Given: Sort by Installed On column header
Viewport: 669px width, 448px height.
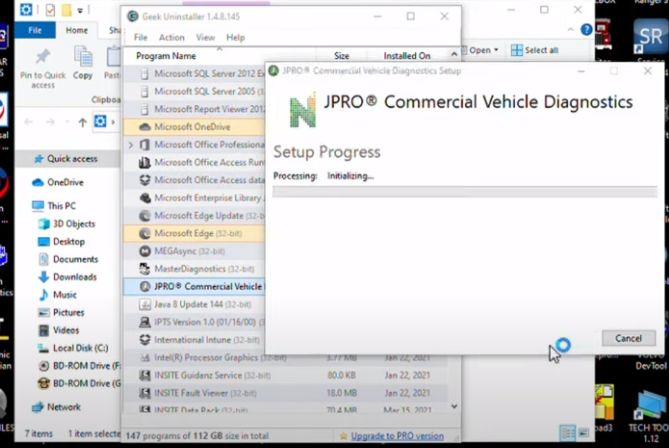Looking at the screenshot, I should coord(407,56).
